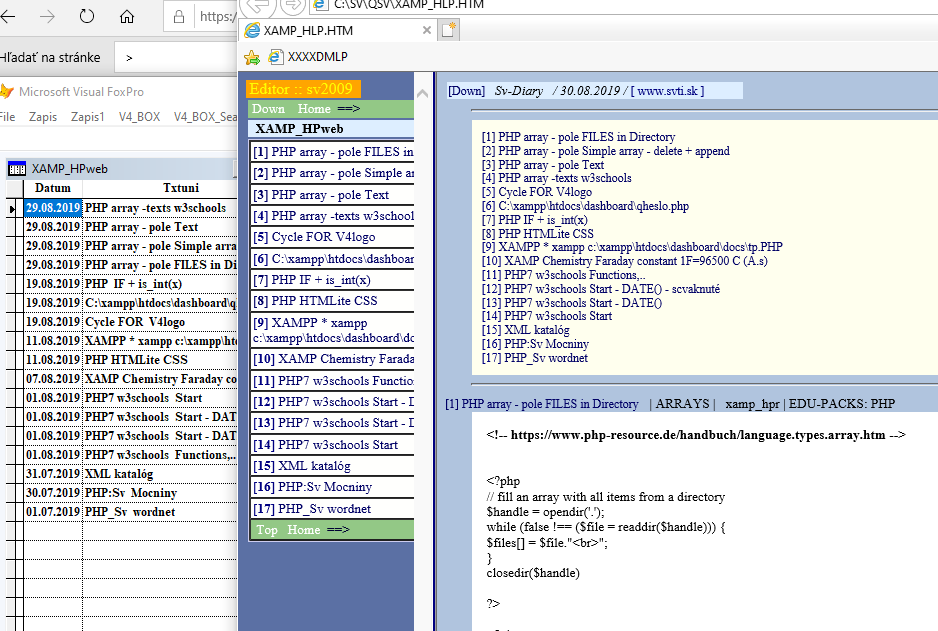Close the XAMP_HLP.HTM tab
This screenshot has height=631, width=938.
(x=427, y=31)
